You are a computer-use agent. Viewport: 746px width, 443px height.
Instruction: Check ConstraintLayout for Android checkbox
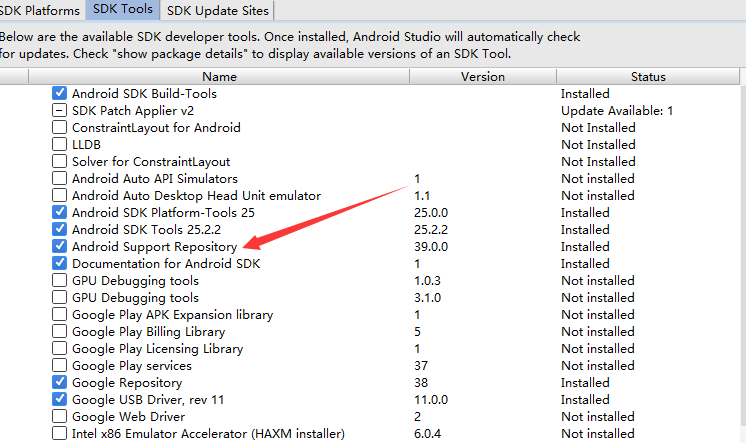[x=59, y=128]
